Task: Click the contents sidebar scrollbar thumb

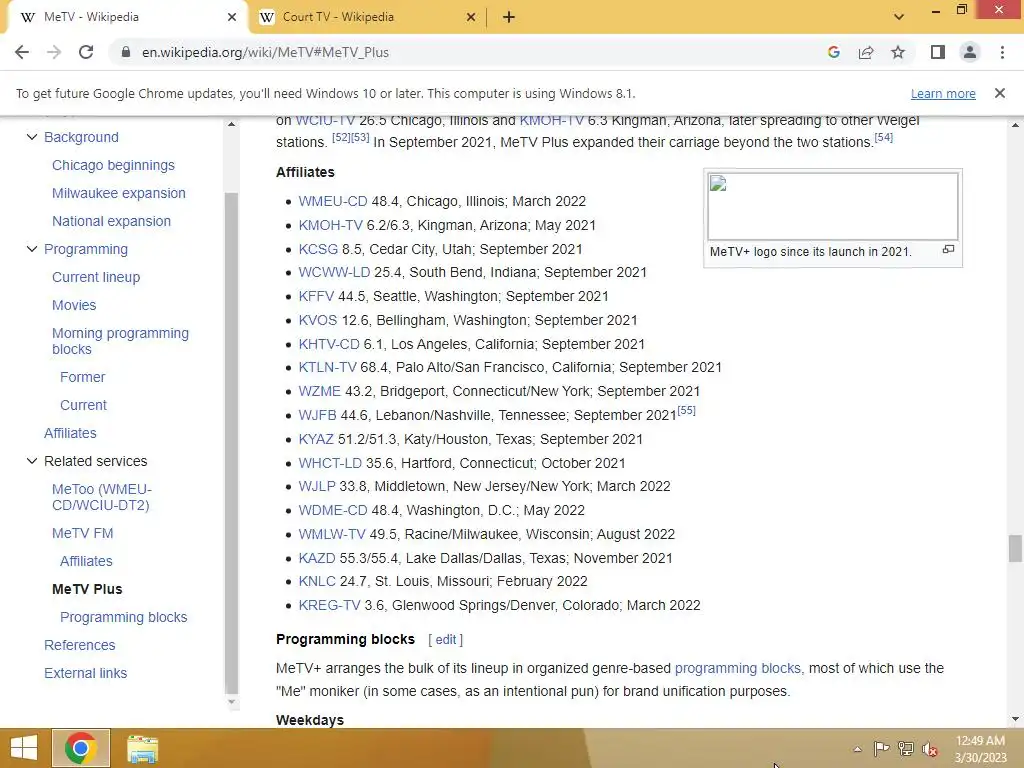Action: (x=231, y=443)
